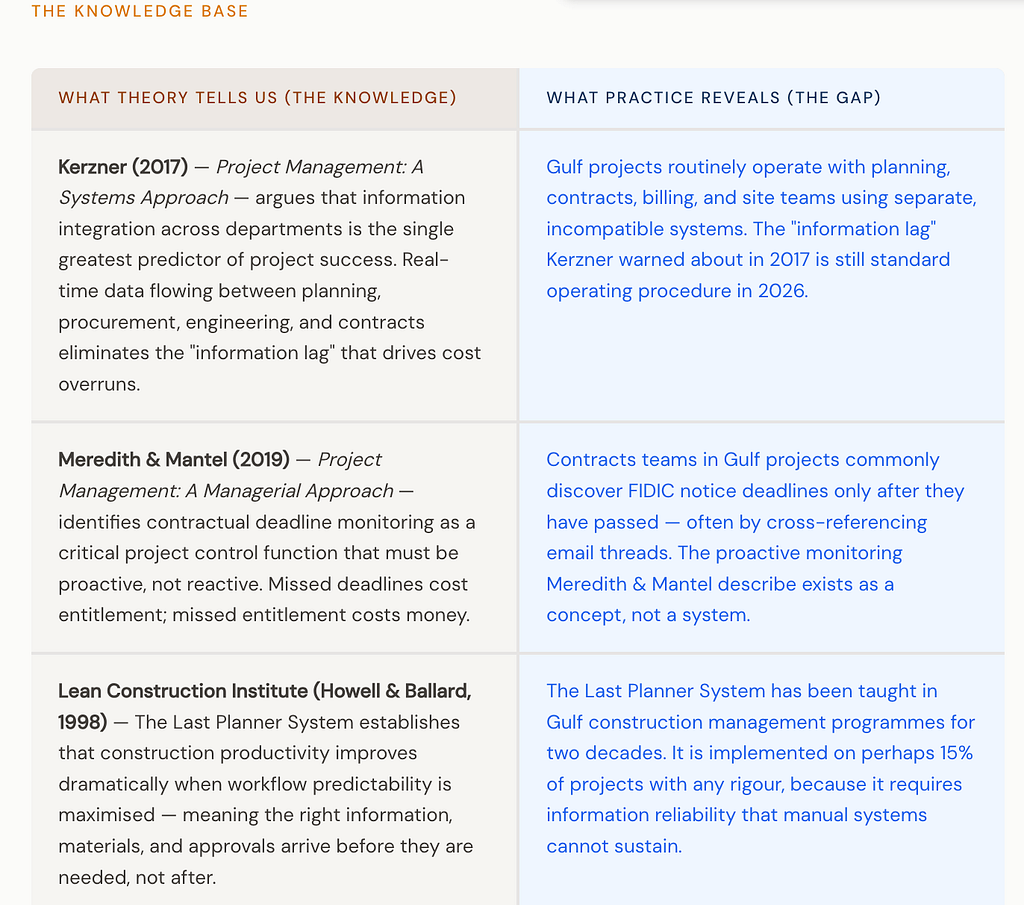This screenshot has height=905, width=1024.
Task: Click the bold 'Lean Construction Institute' citation heading
Action: (x=183, y=691)
